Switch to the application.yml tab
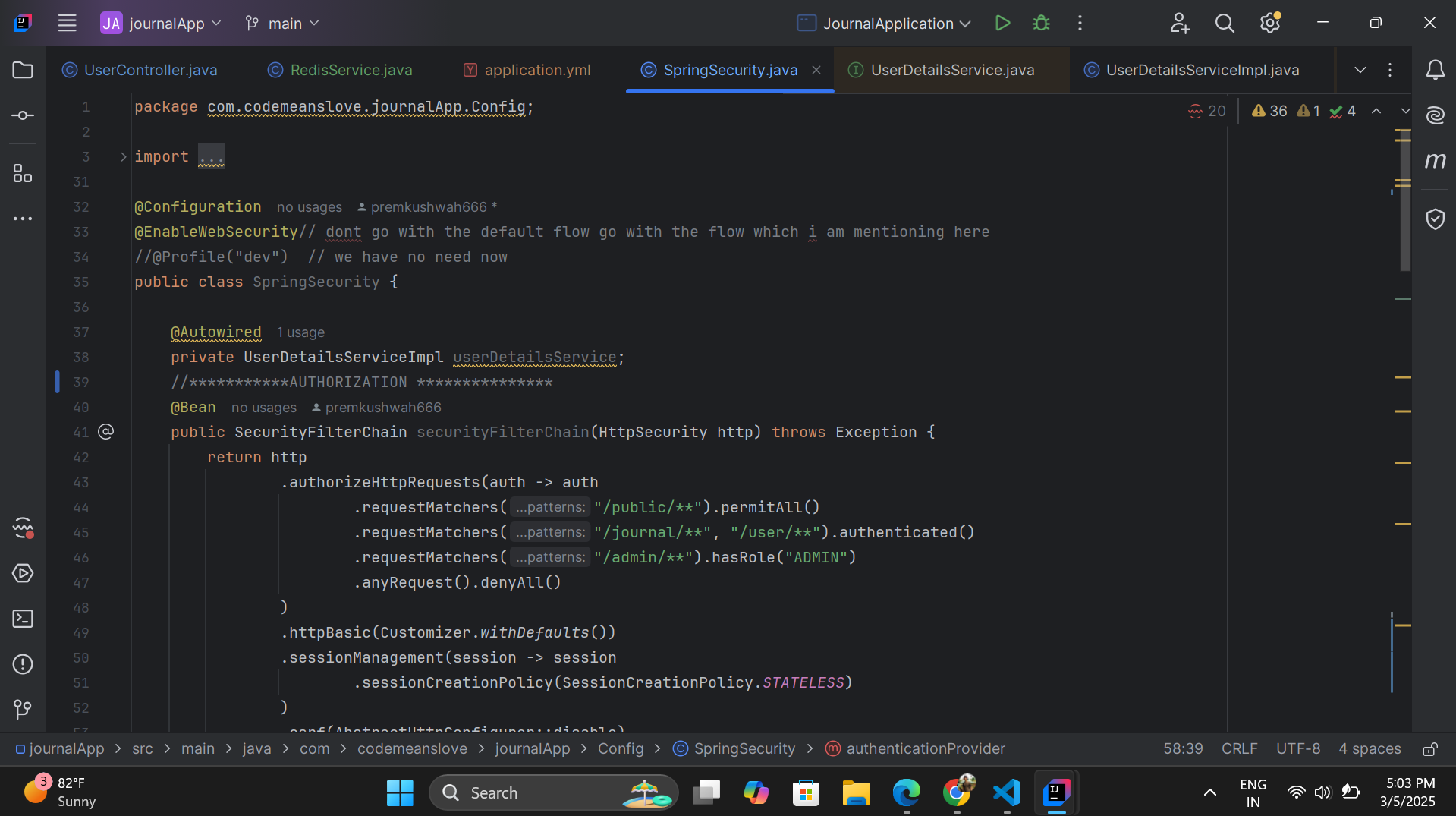The width and height of the screenshot is (1456, 816). pos(537,70)
